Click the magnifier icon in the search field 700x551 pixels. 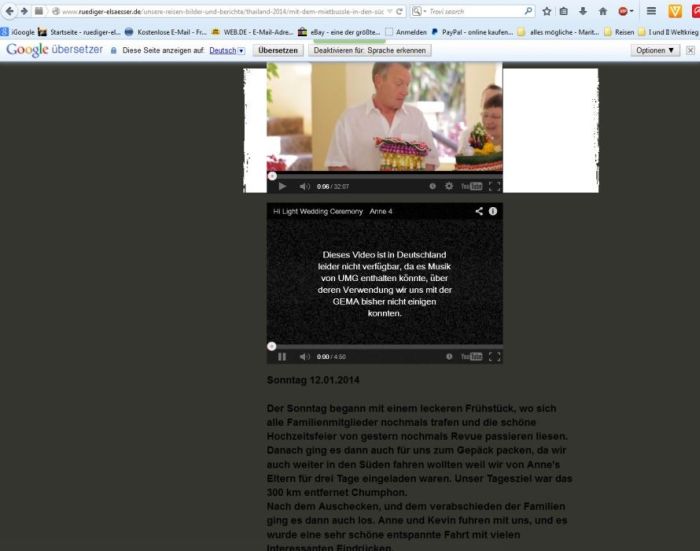528,11
